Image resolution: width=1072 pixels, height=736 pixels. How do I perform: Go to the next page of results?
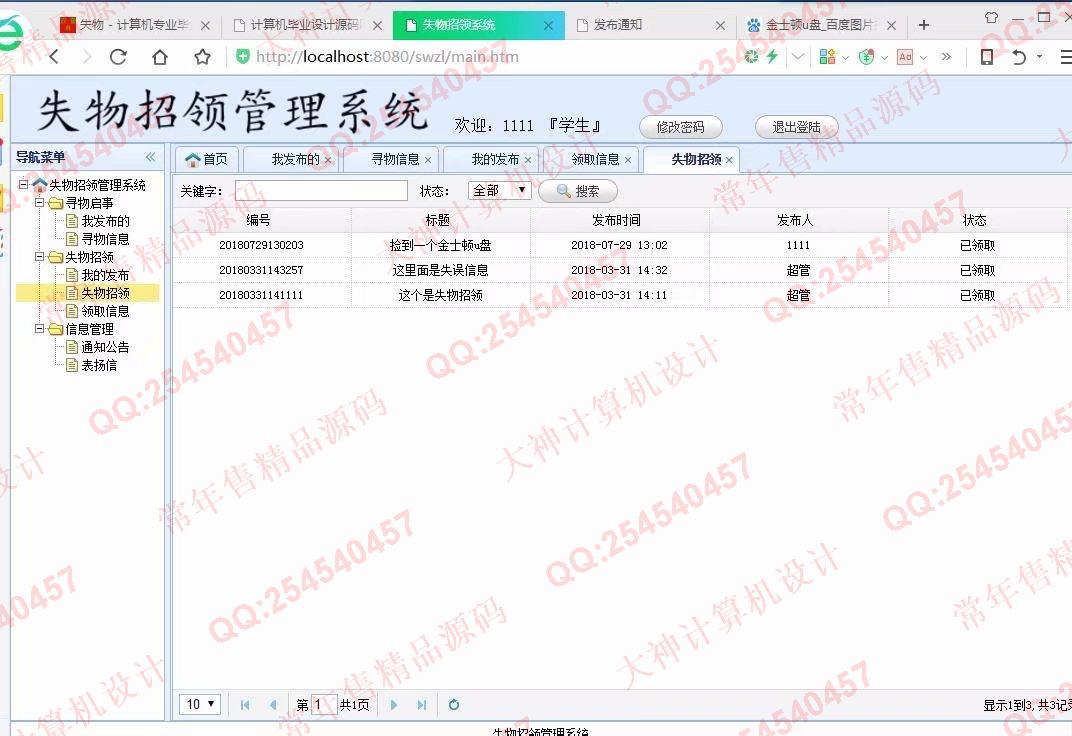click(x=393, y=705)
